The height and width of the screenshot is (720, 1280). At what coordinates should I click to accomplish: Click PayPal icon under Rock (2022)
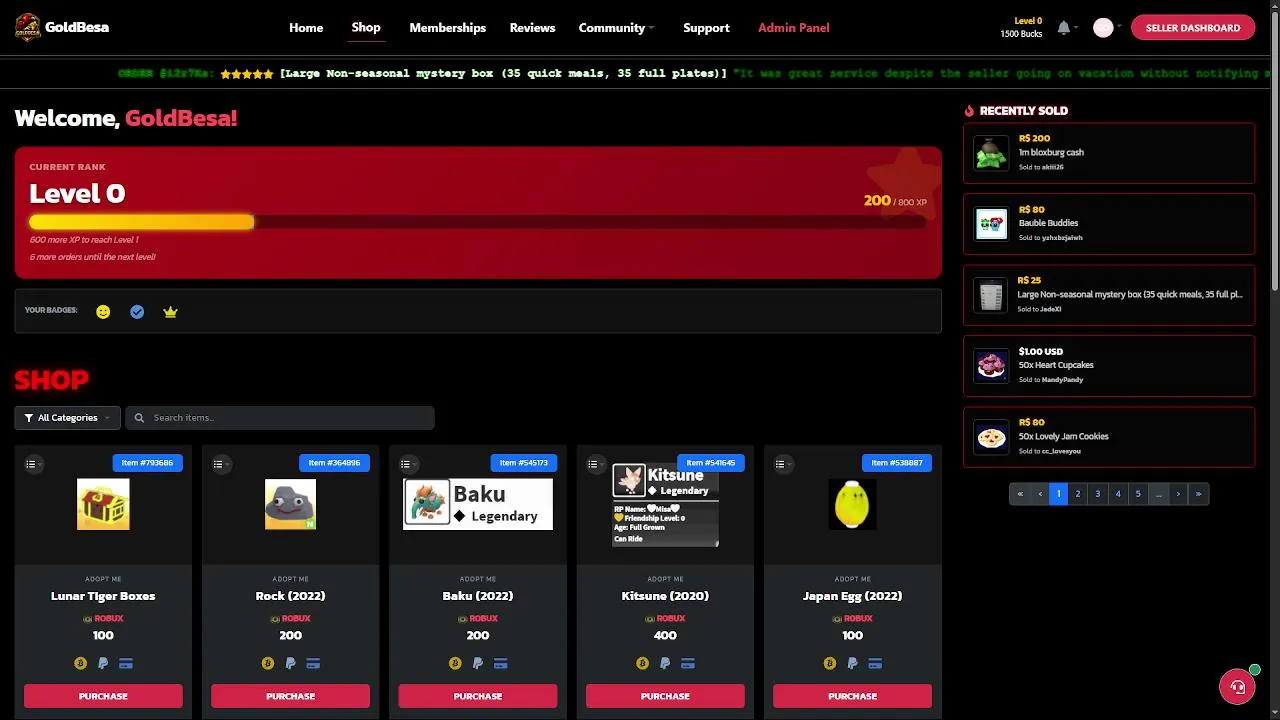[x=290, y=663]
